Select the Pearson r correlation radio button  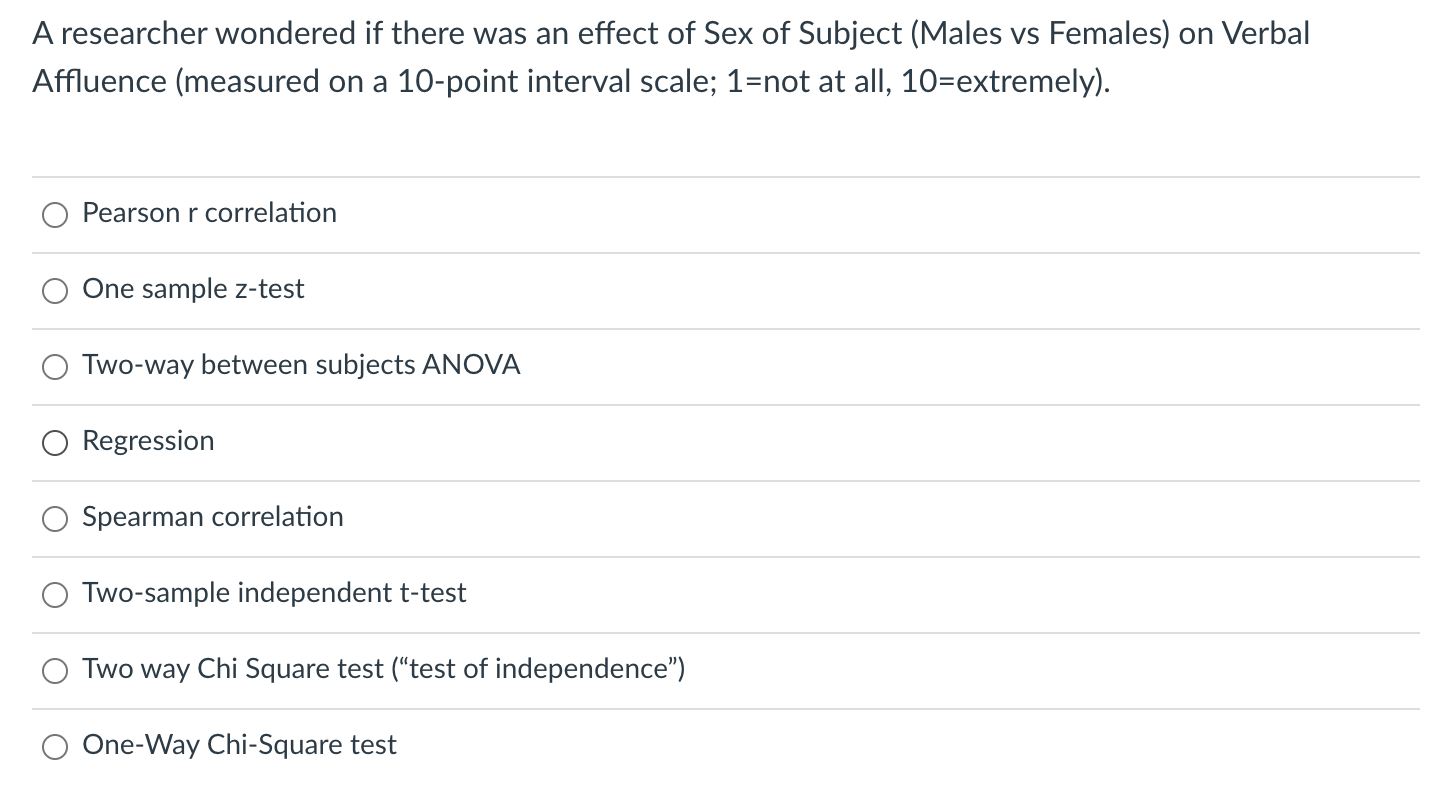(55, 215)
